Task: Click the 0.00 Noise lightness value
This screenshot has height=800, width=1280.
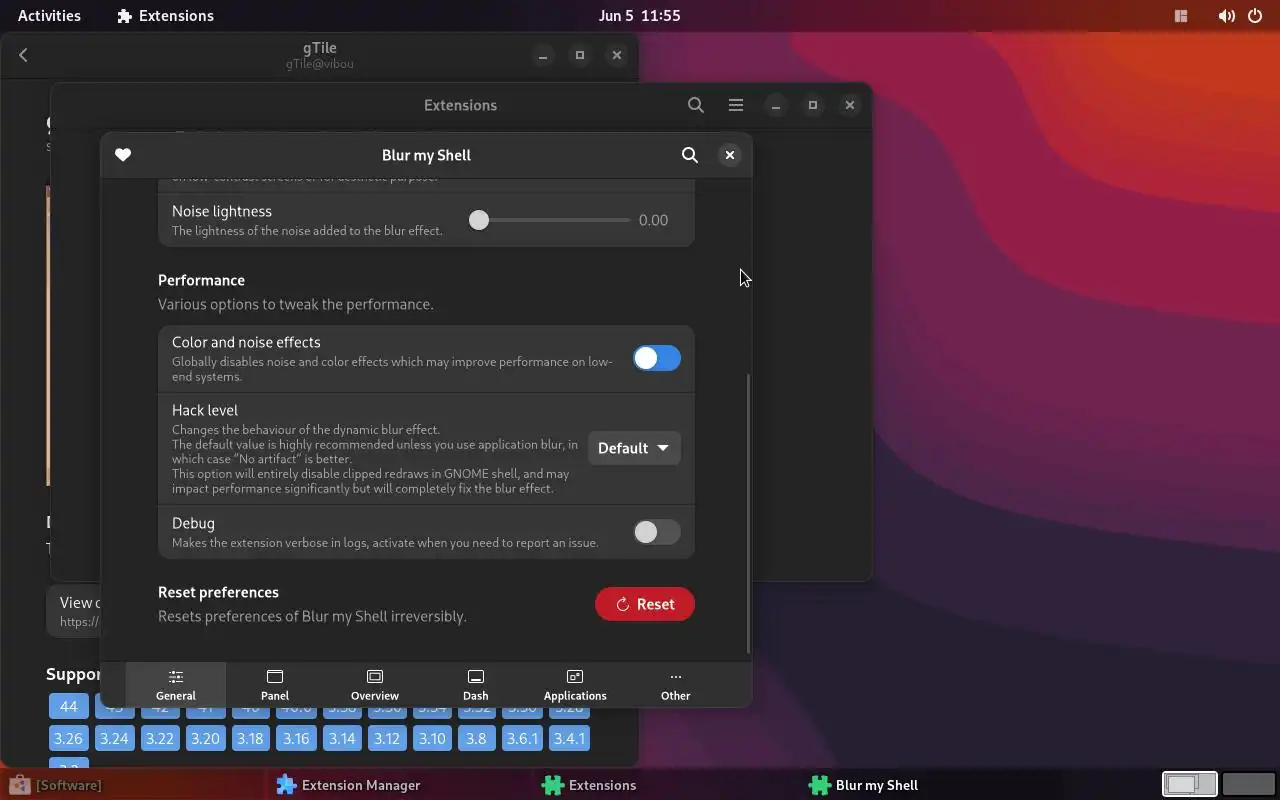Action: 654,220
